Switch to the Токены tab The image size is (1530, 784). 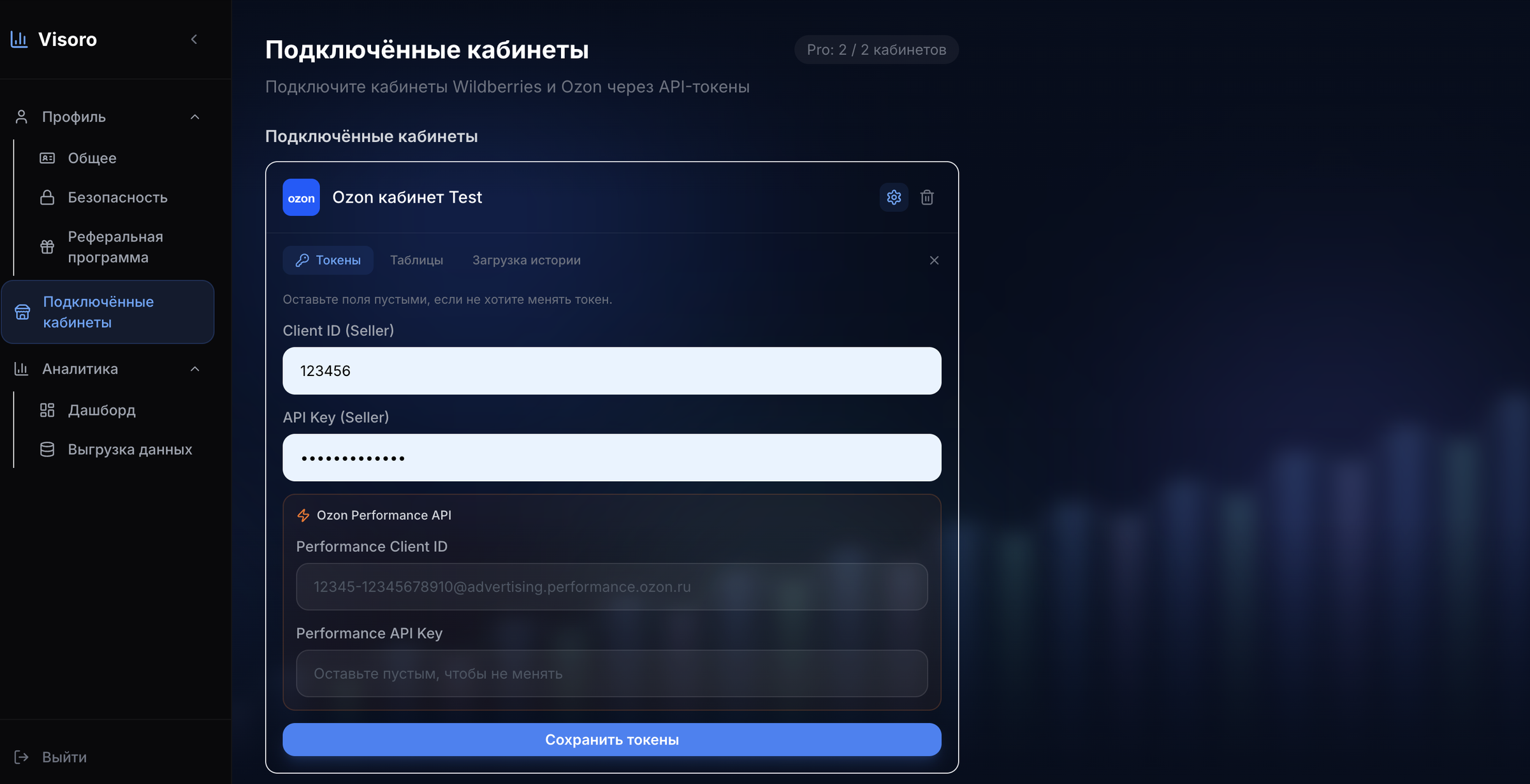(328, 260)
